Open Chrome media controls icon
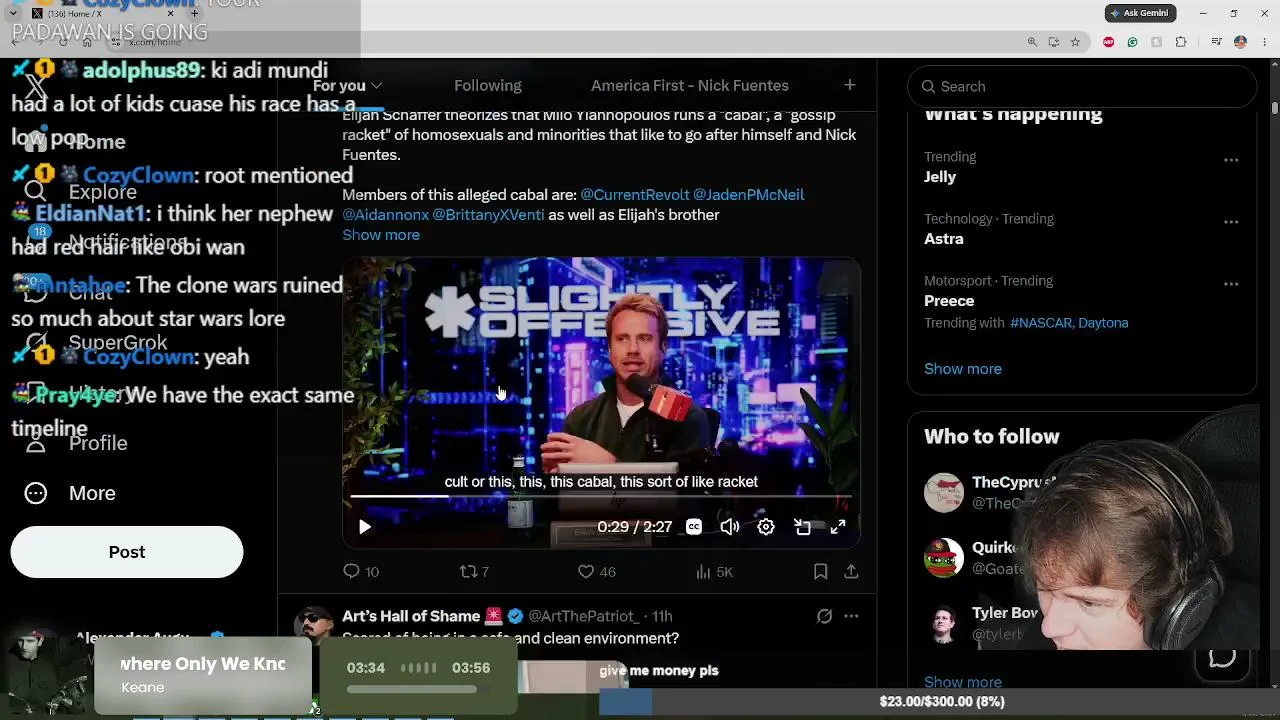Viewport: 1280px width, 720px height. pos(1216,42)
